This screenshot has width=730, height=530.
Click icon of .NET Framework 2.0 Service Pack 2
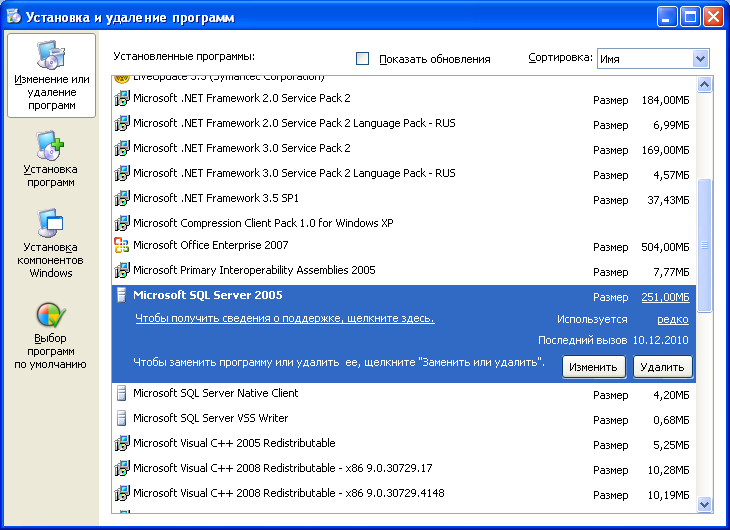[122, 98]
